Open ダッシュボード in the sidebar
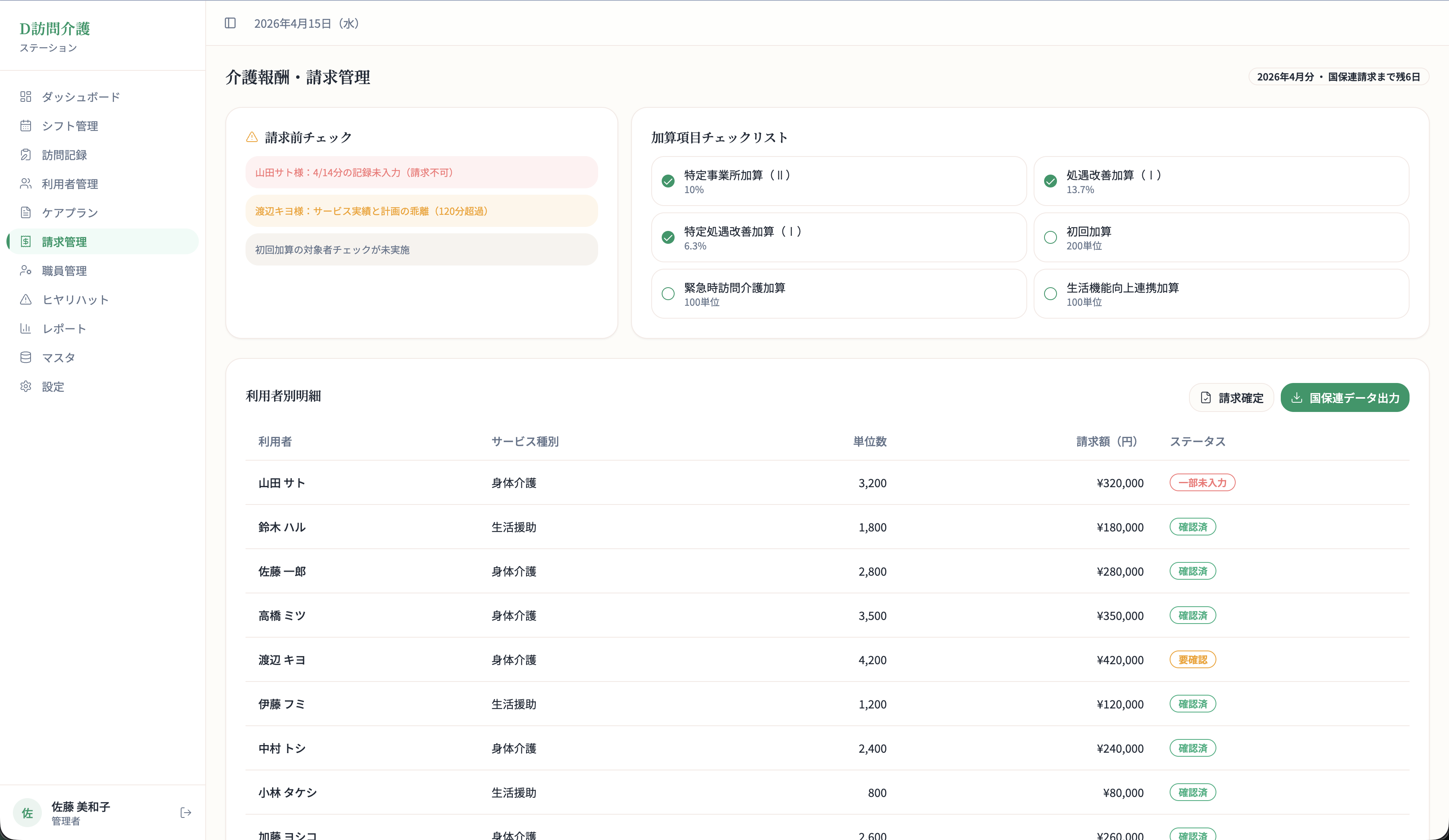The width and height of the screenshot is (1449, 840). tap(103, 97)
